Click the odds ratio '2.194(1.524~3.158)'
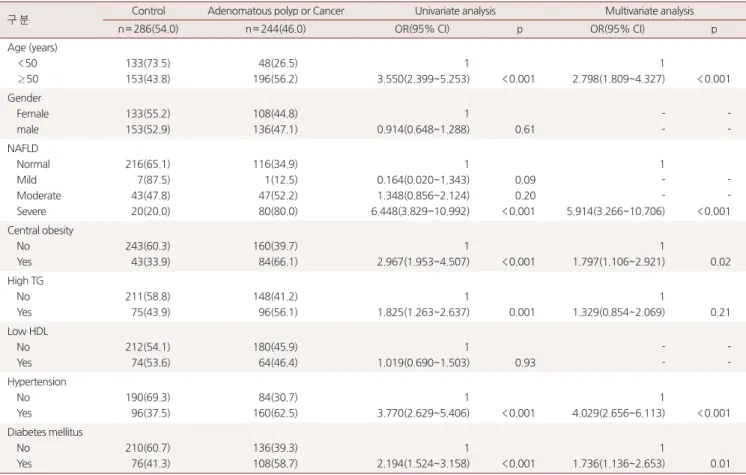Viewport: 746px width, 475px height. 423,464
